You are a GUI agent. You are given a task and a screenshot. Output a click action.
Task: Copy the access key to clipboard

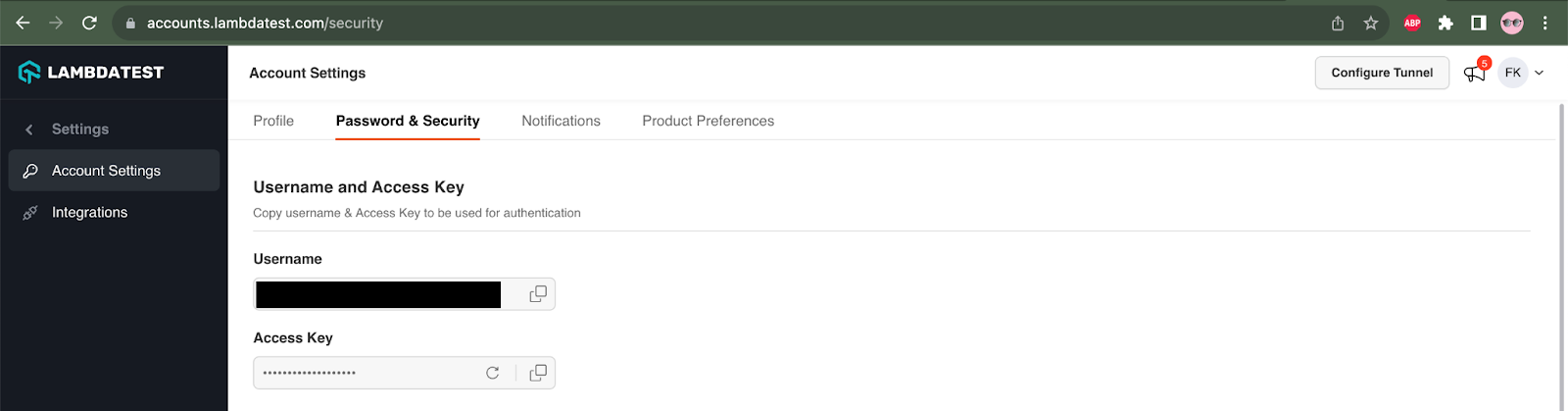coord(538,373)
